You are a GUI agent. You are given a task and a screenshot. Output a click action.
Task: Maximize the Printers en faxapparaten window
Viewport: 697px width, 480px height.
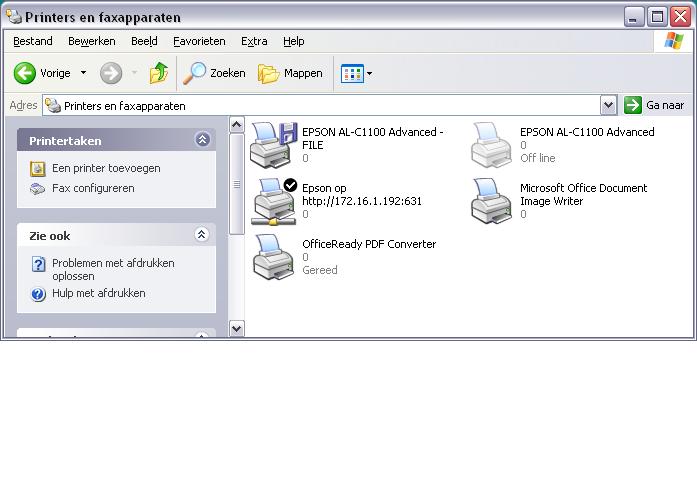pyautogui.click(x=657, y=17)
